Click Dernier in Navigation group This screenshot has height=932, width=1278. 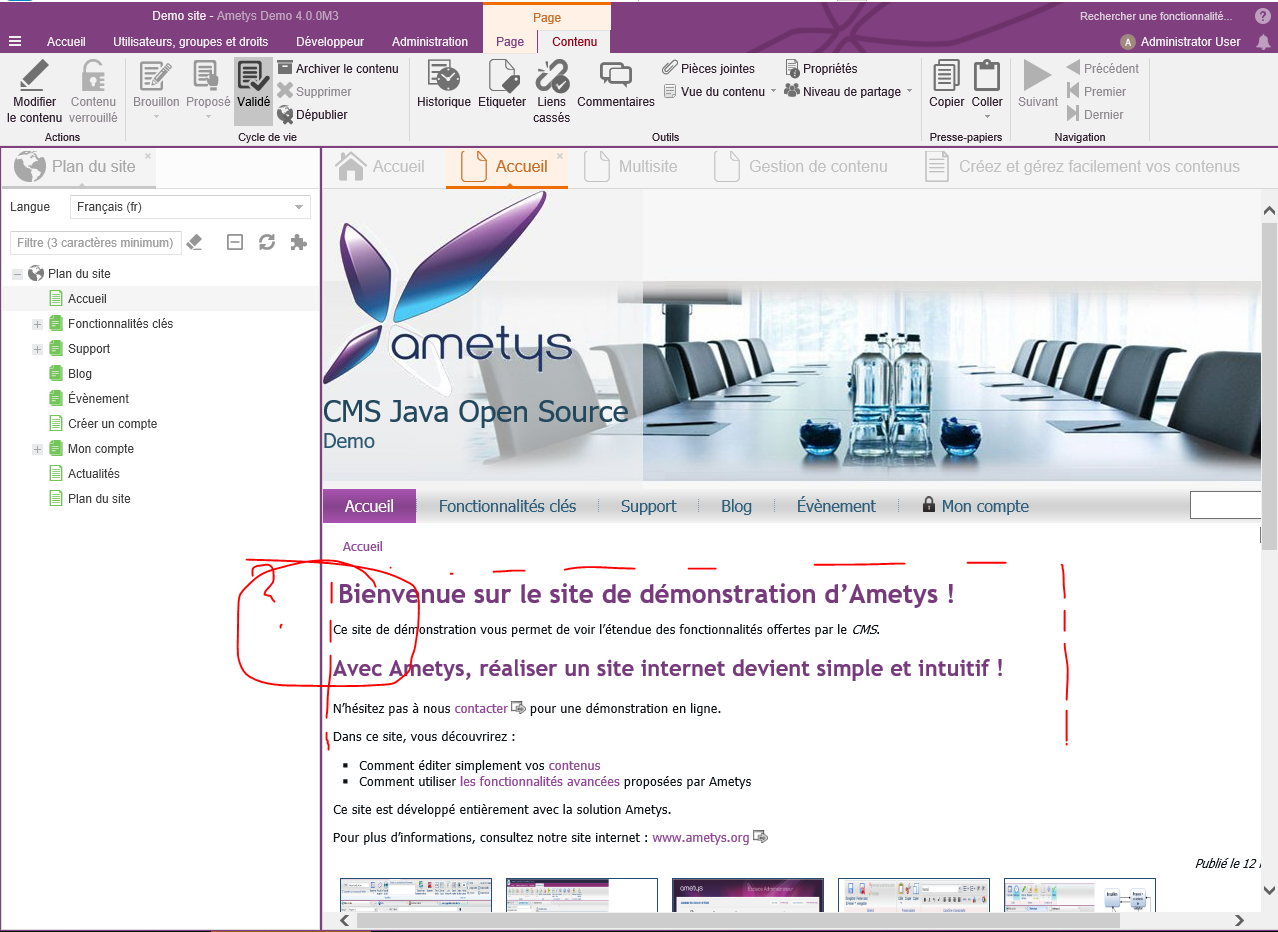point(1096,114)
